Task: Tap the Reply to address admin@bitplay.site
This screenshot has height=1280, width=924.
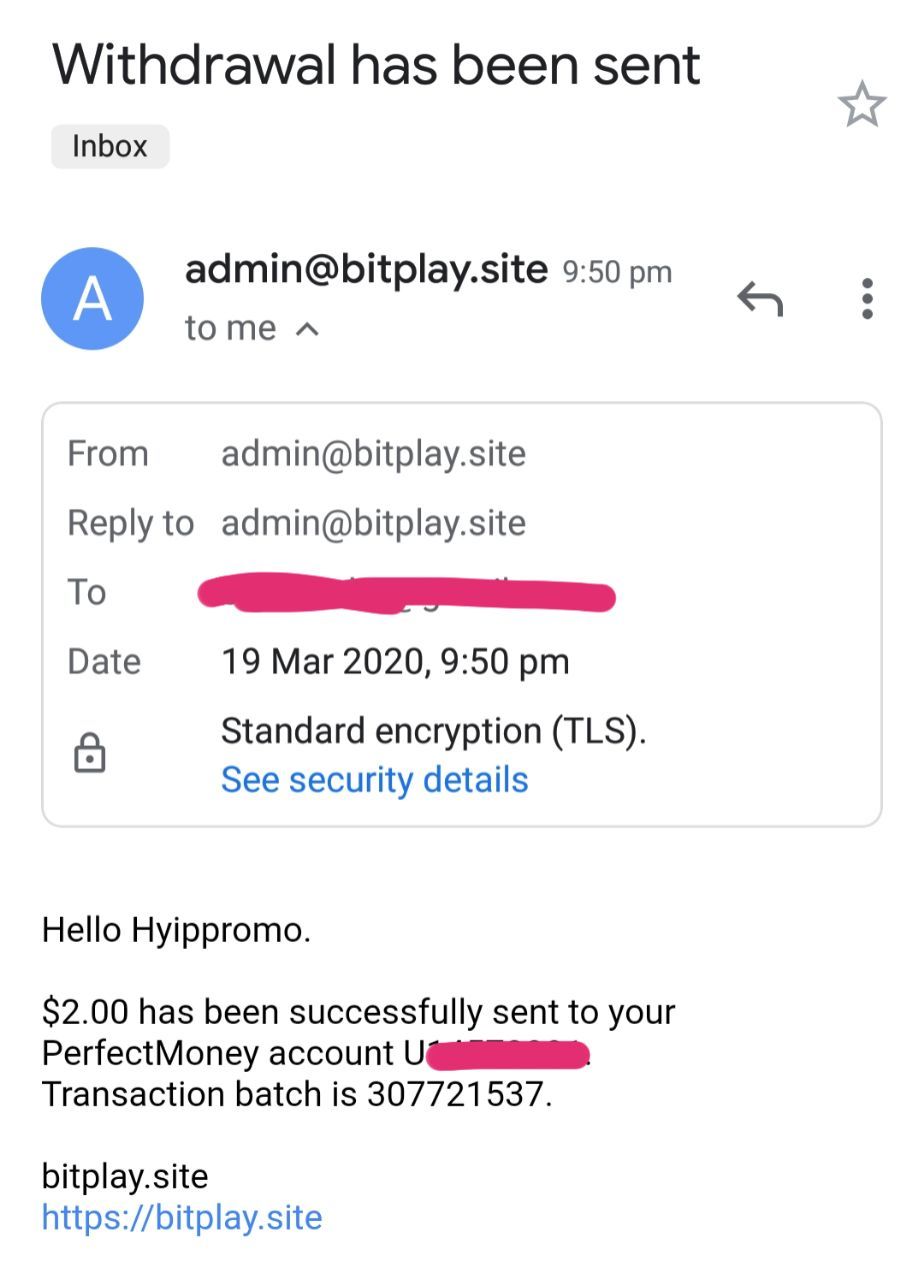Action: pyautogui.click(x=373, y=523)
